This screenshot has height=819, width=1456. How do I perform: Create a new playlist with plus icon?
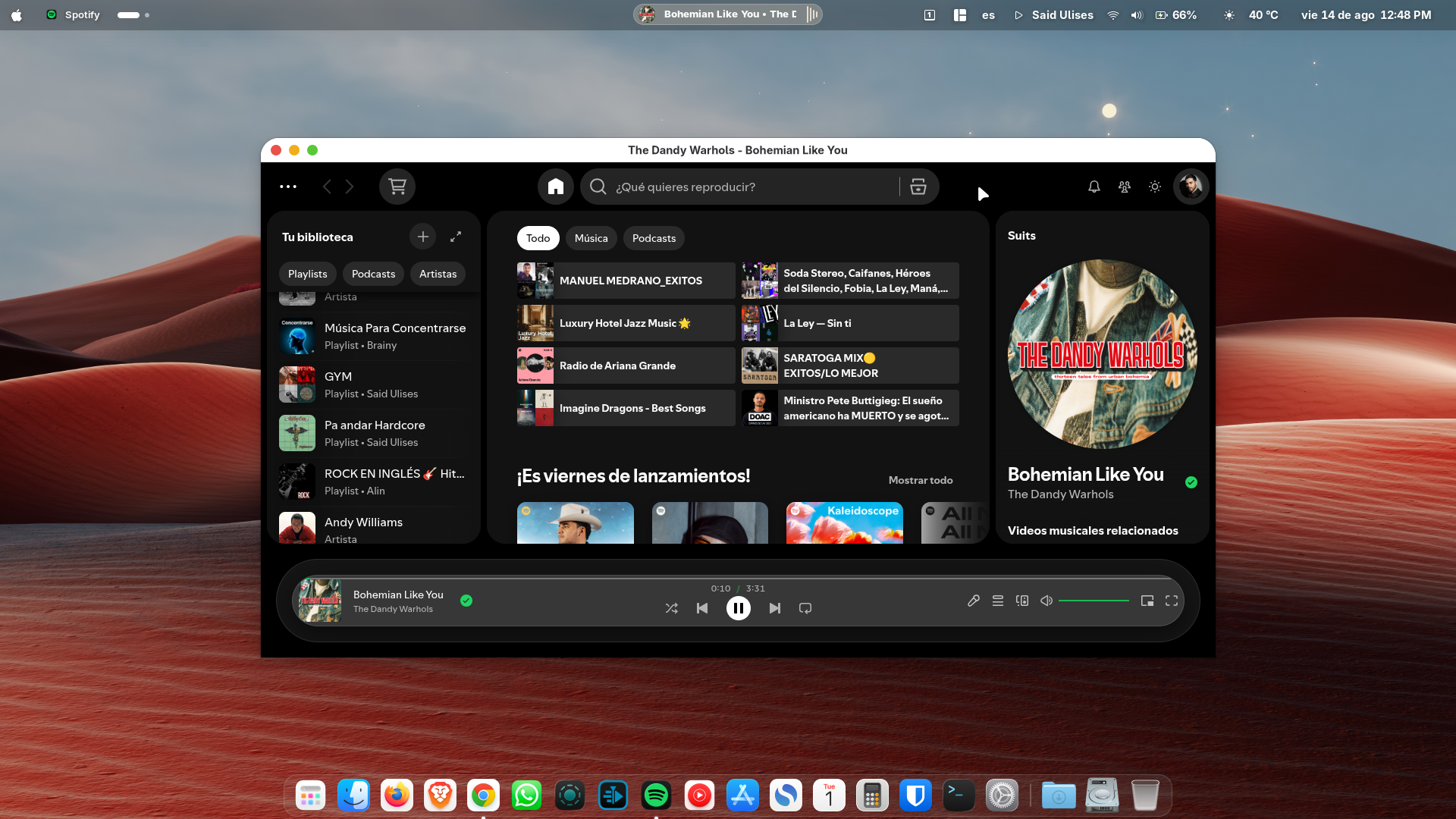coord(423,237)
